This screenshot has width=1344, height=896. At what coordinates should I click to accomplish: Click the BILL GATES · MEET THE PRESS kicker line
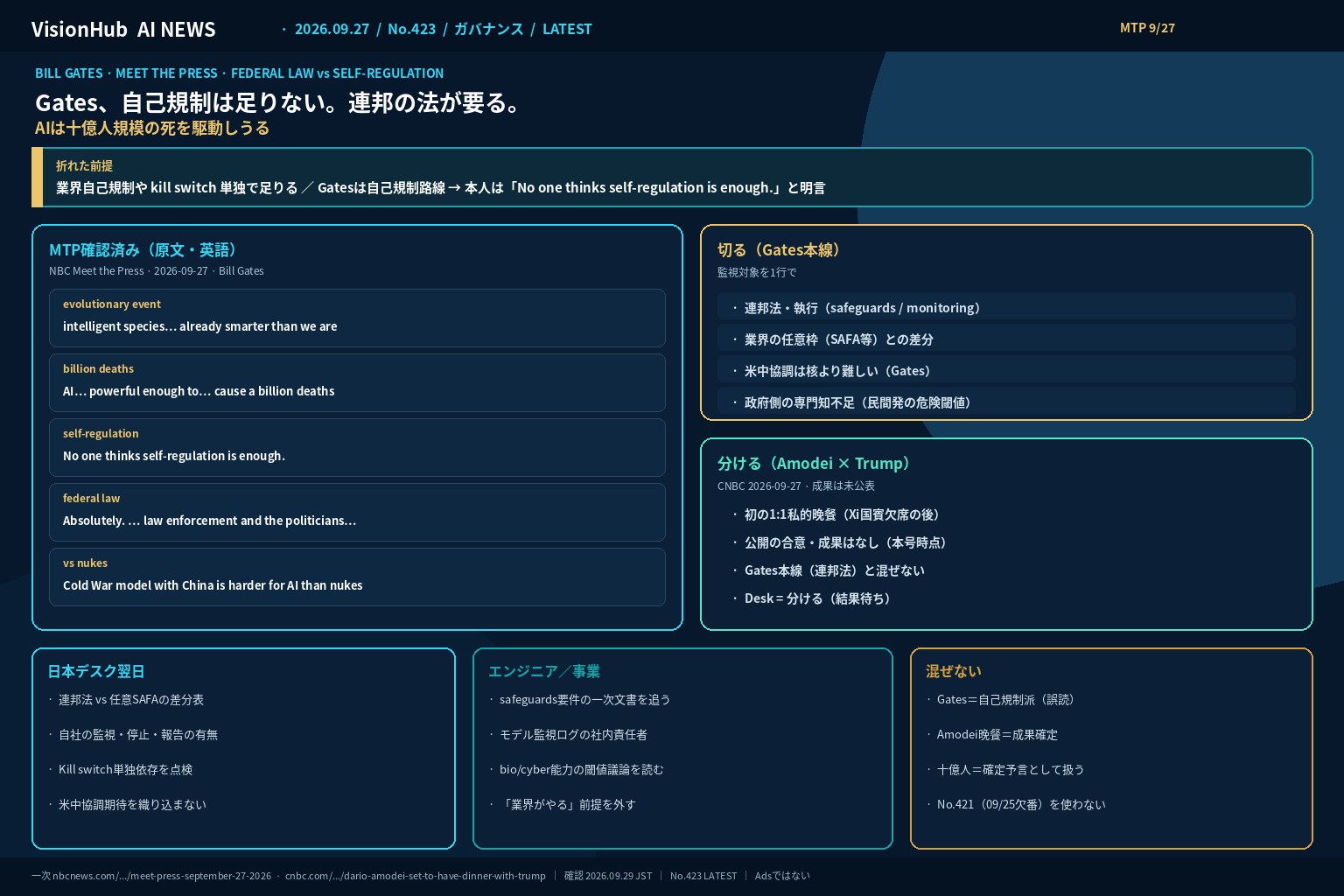[x=239, y=73]
